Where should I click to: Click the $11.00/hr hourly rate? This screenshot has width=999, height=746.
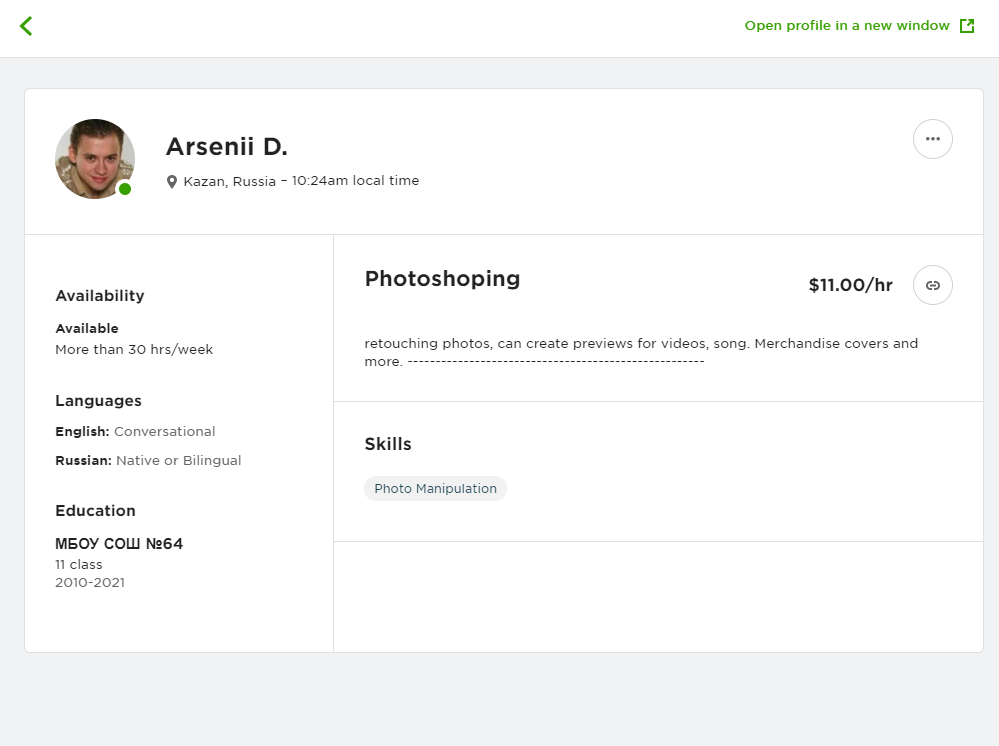[851, 285]
